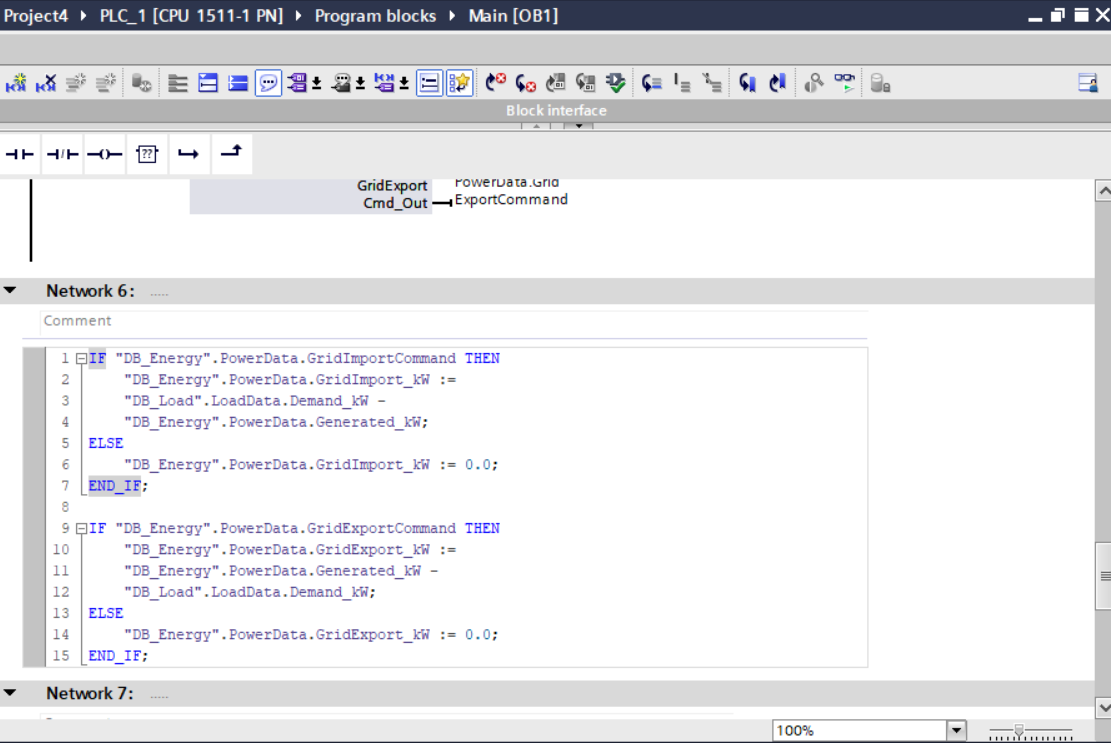1111x743 pixels.
Task: Collapse Network 7 with its triangle
Action: tap(11, 693)
